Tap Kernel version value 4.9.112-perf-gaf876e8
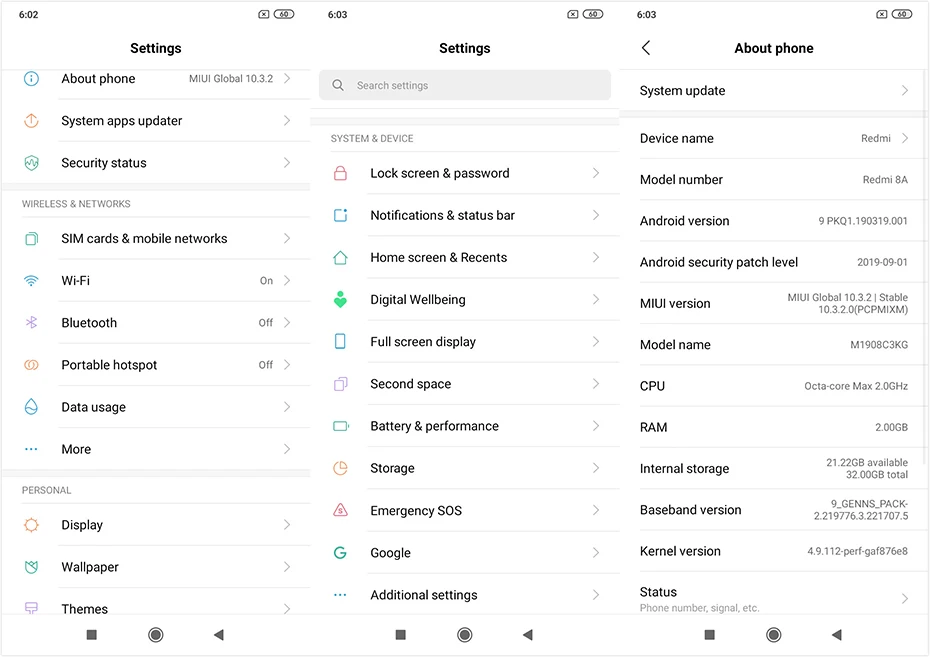 click(857, 551)
